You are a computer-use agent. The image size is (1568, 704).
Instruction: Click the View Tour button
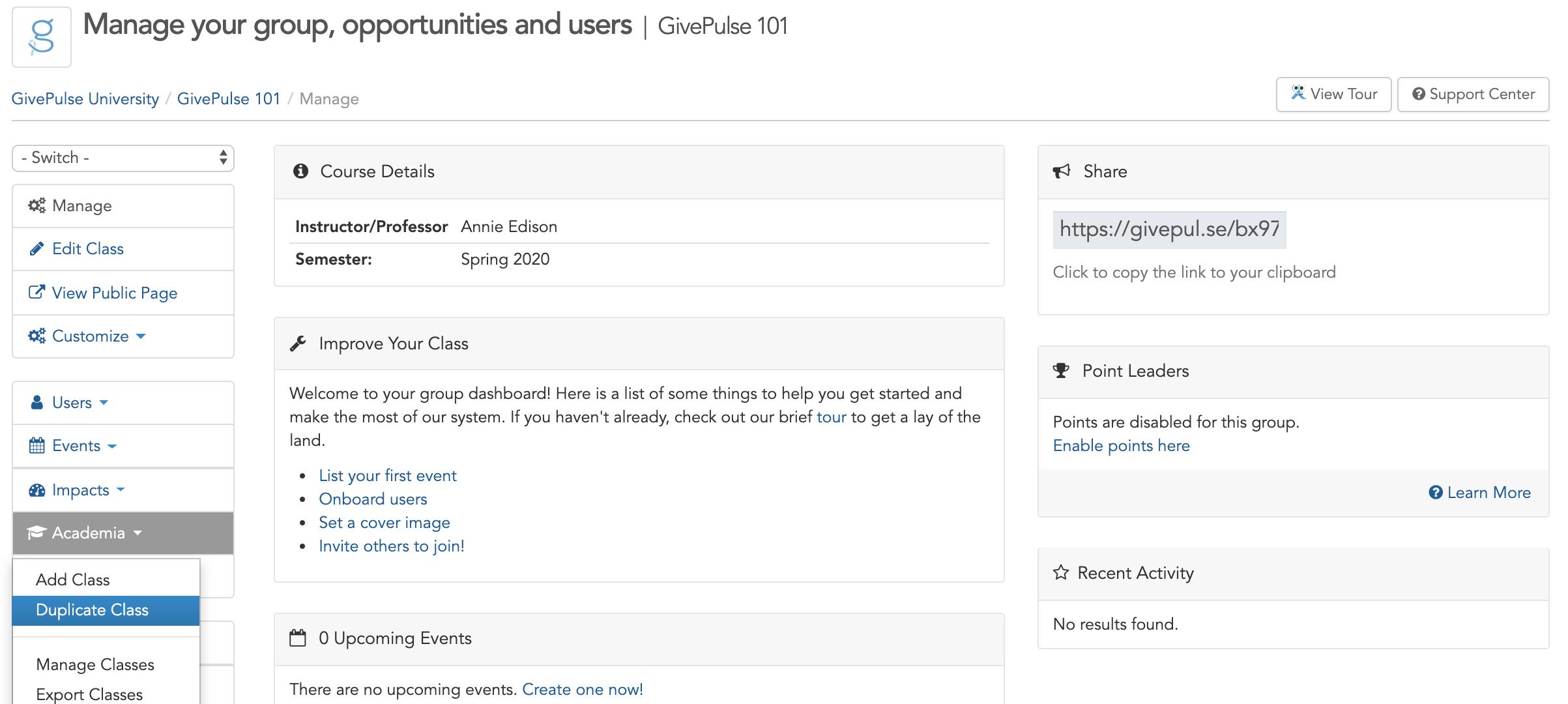[1333, 95]
